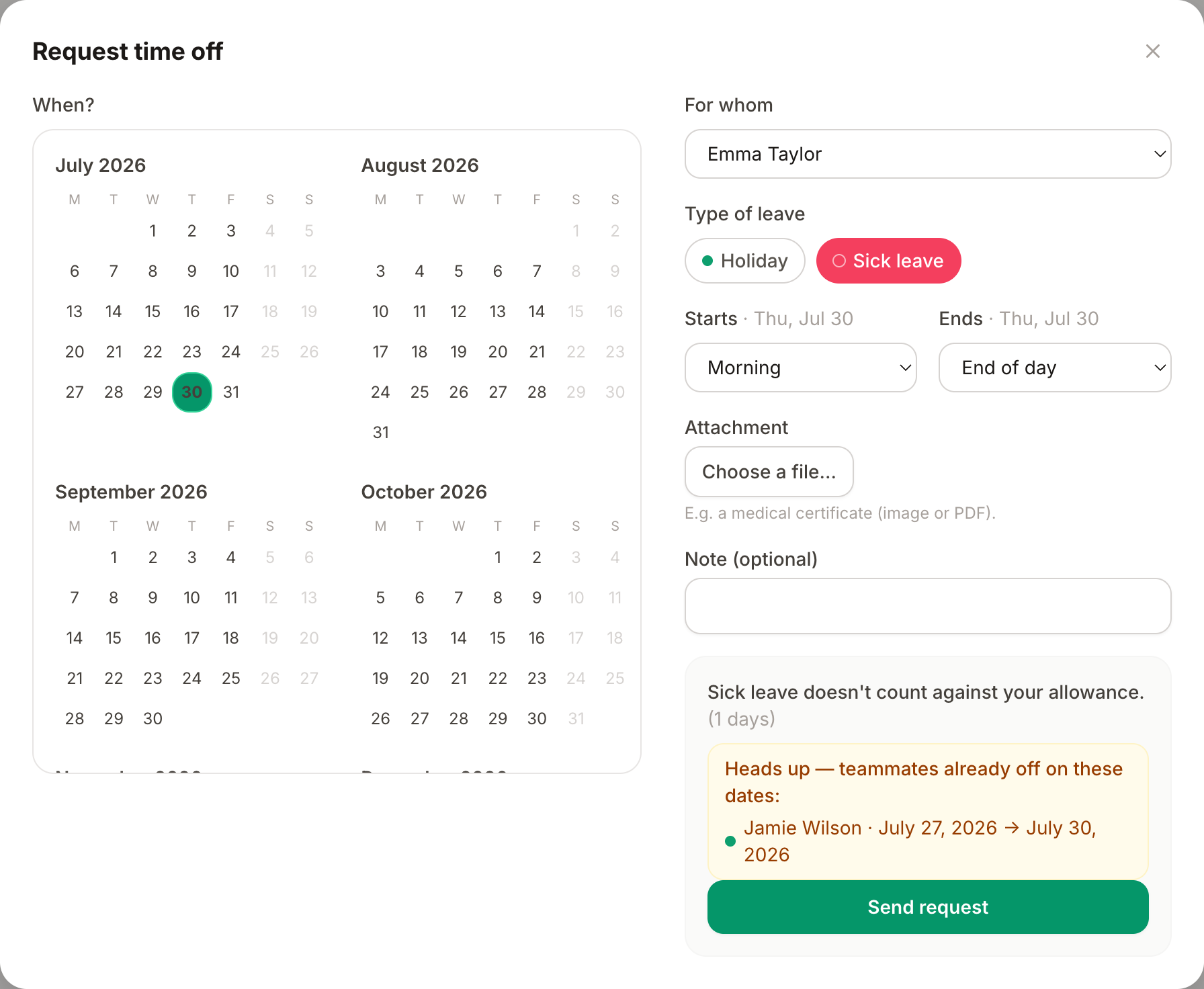Image resolution: width=1204 pixels, height=989 pixels.
Task: Click the Choose a file button
Action: click(769, 472)
